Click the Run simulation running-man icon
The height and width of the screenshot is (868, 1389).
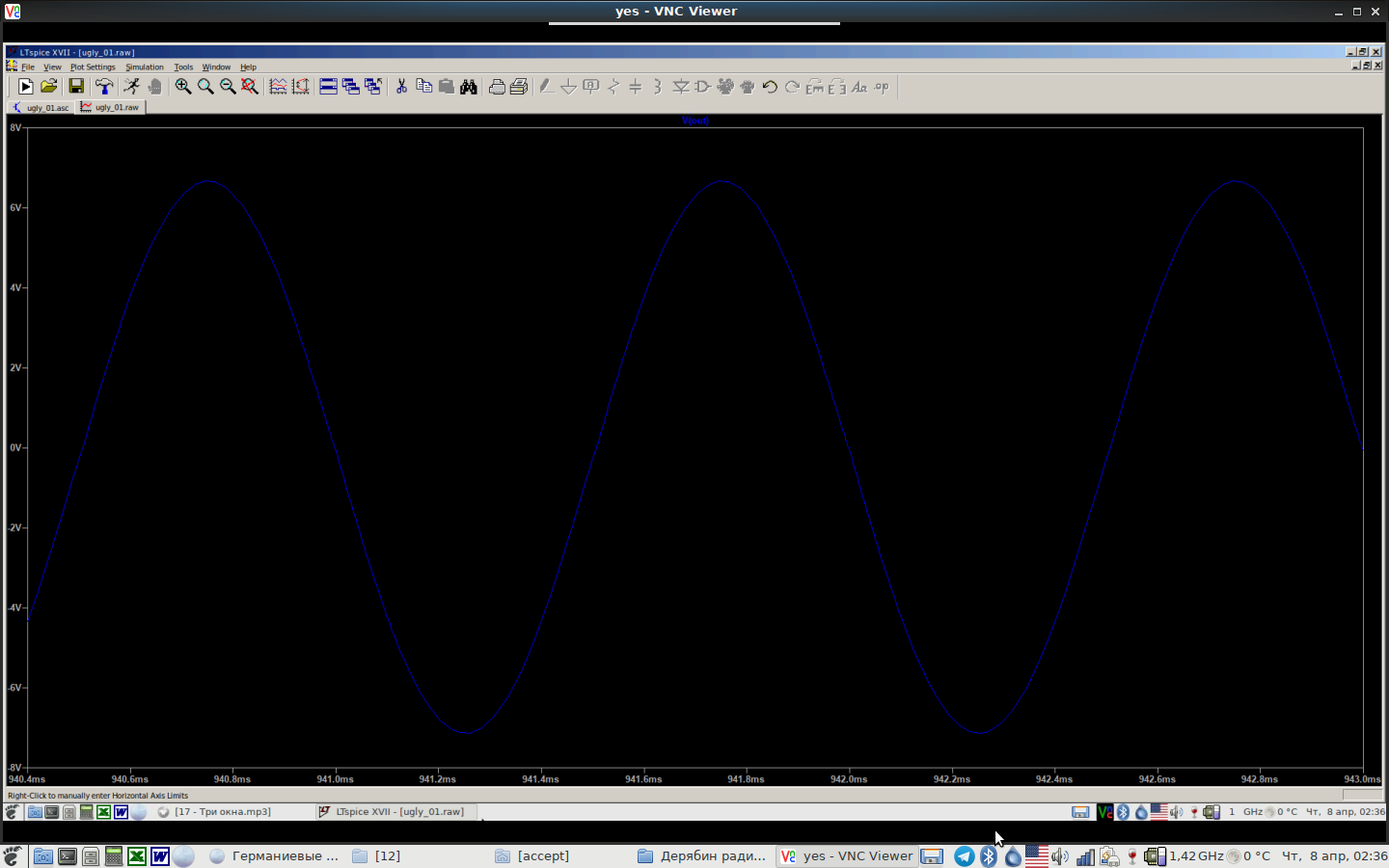[x=131, y=87]
